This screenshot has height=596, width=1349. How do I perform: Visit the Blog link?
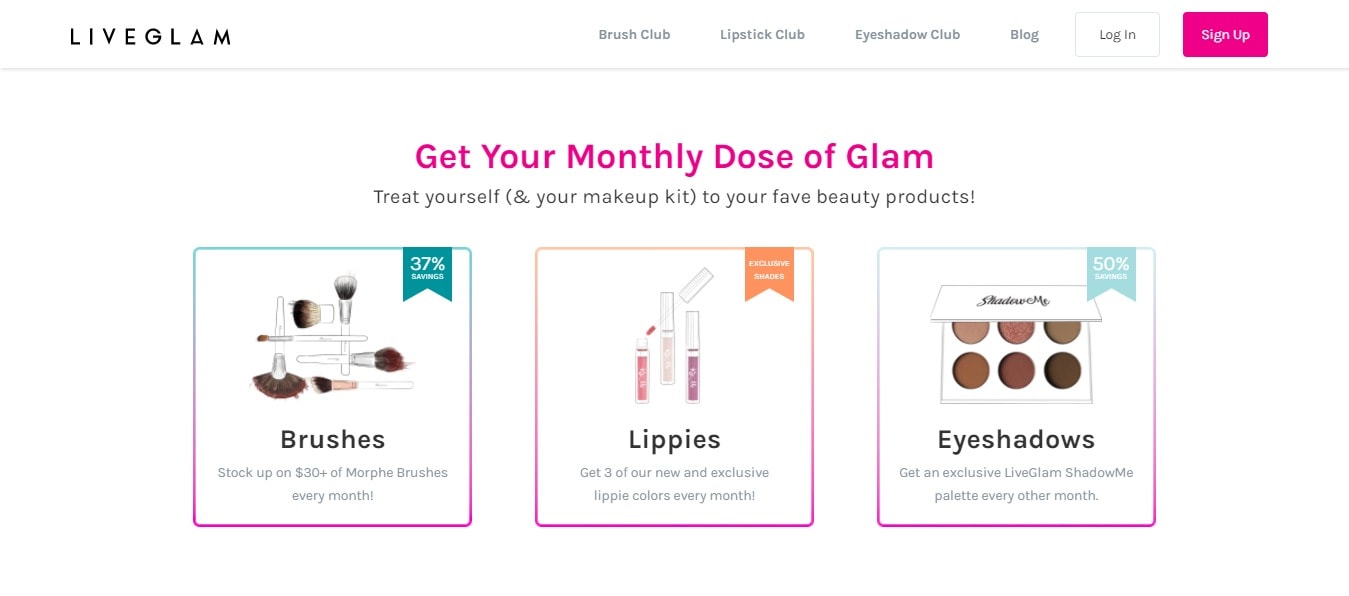1024,35
